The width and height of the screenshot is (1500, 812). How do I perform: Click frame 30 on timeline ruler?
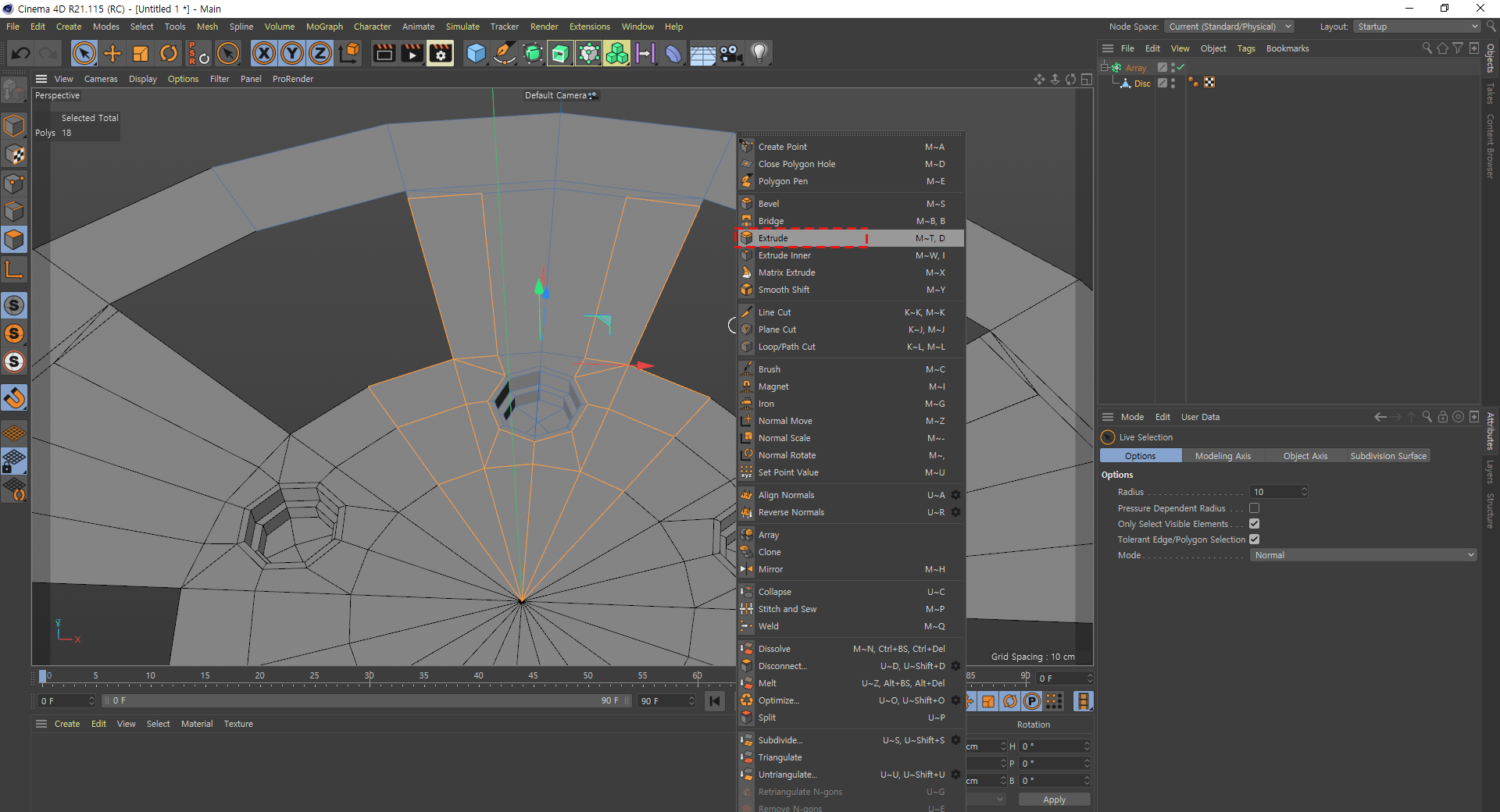(x=369, y=676)
